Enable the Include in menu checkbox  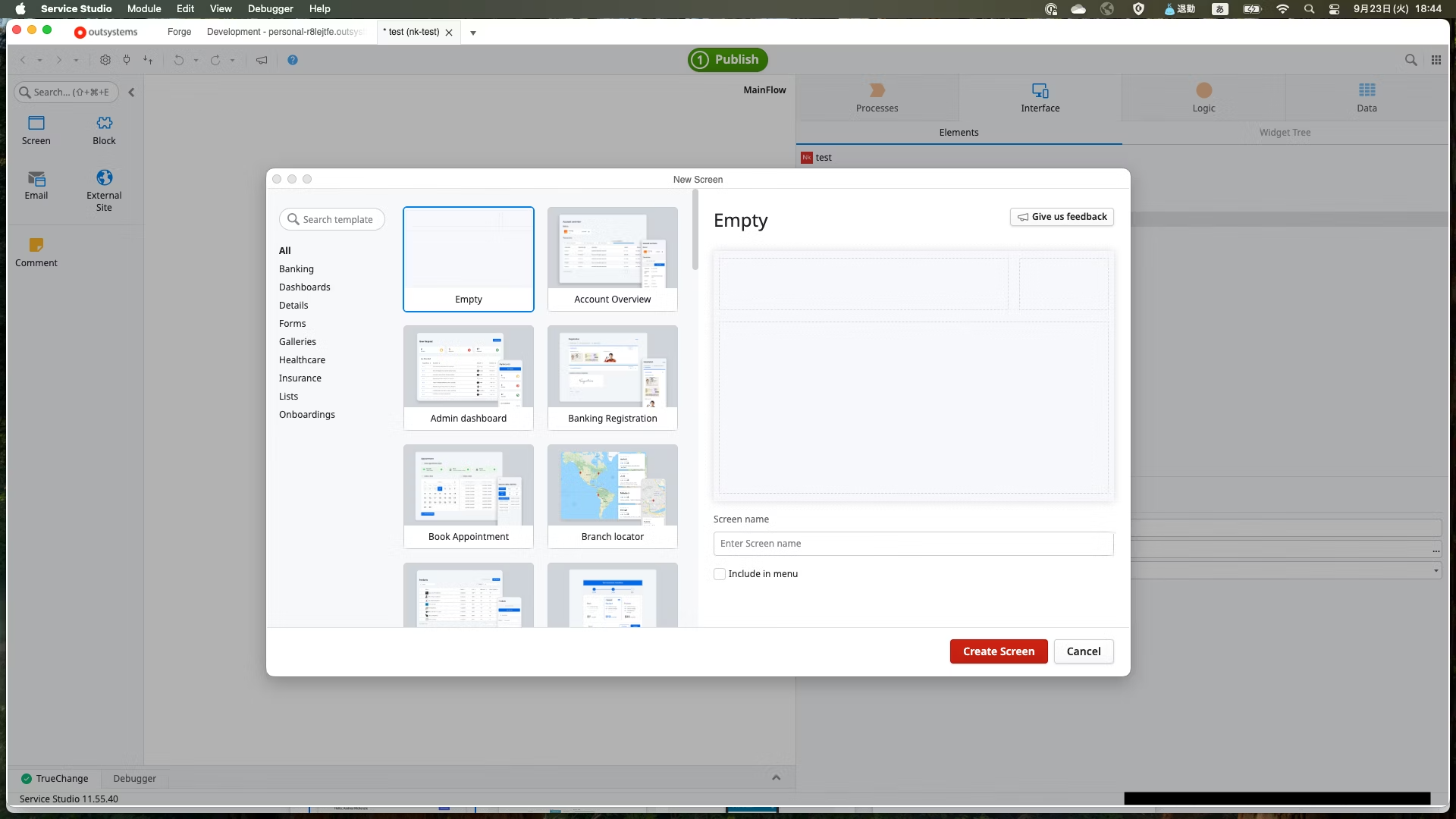[x=720, y=574]
